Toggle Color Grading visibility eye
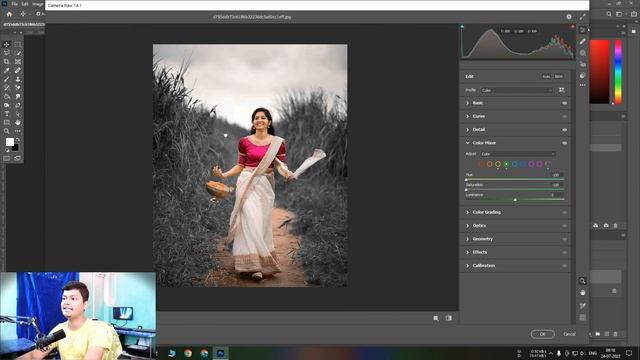The image size is (640, 360). (564, 212)
